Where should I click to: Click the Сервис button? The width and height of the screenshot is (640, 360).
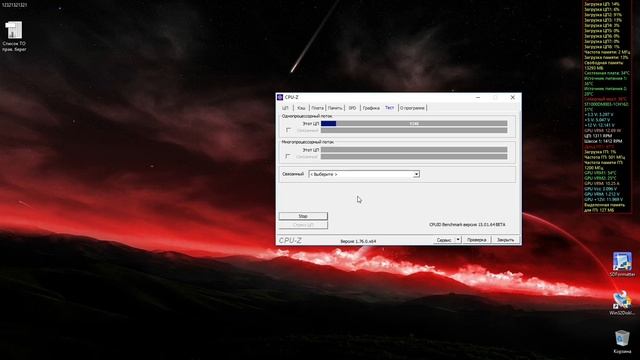tap(444, 240)
